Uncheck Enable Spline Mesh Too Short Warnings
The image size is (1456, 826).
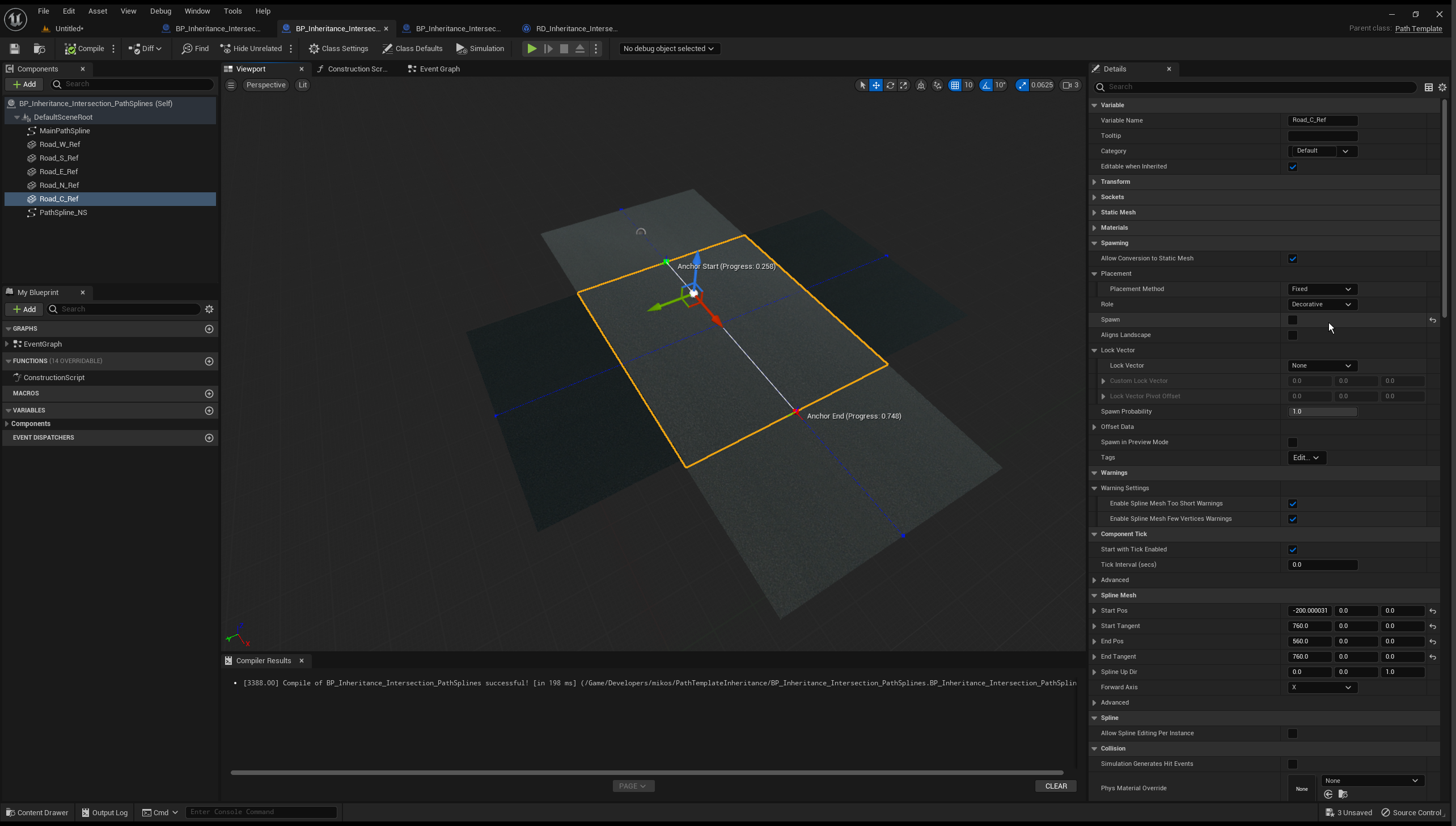coord(1293,503)
